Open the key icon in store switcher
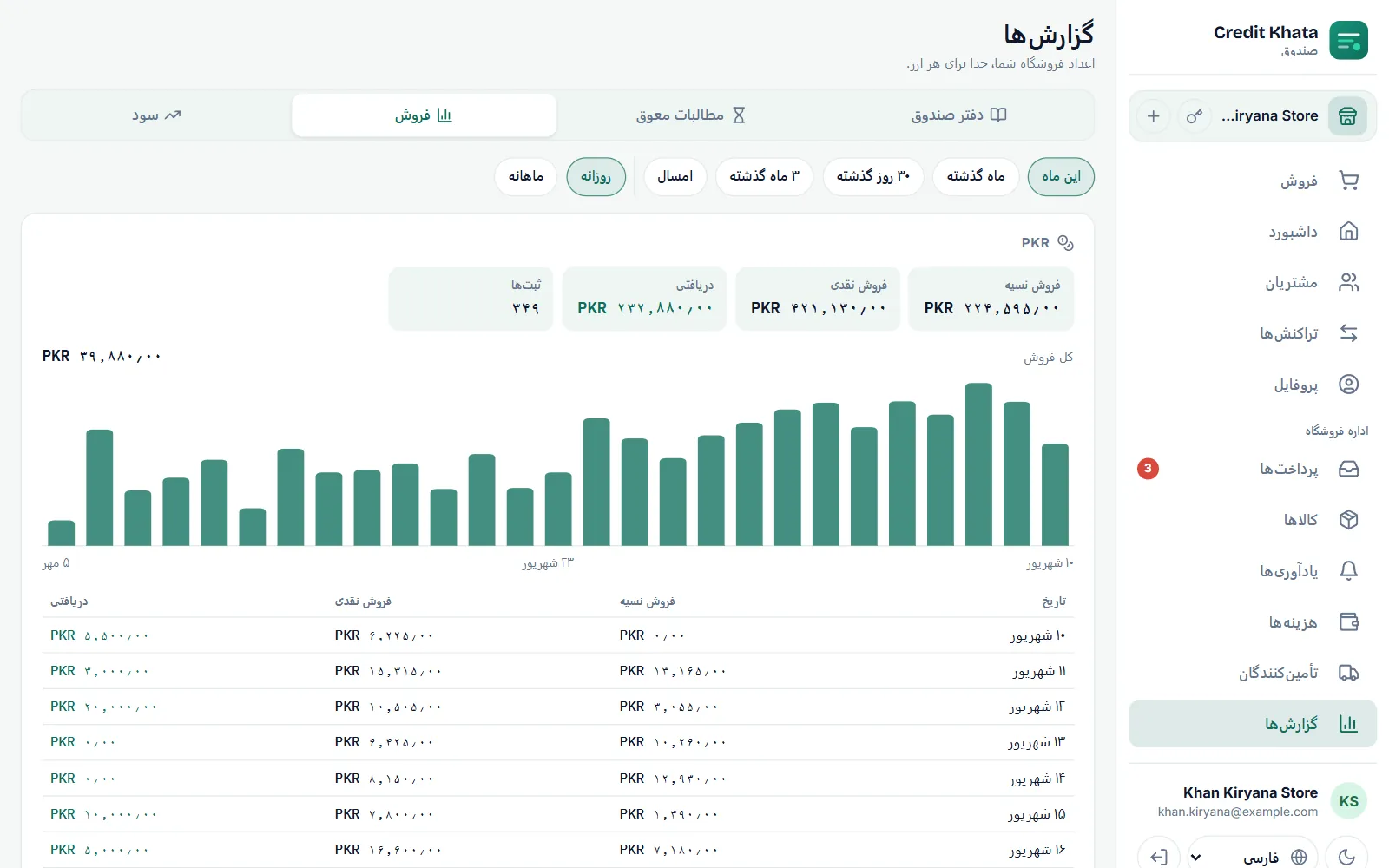Image resolution: width=1389 pixels, height=868 pixels. tap(1195, 115)
